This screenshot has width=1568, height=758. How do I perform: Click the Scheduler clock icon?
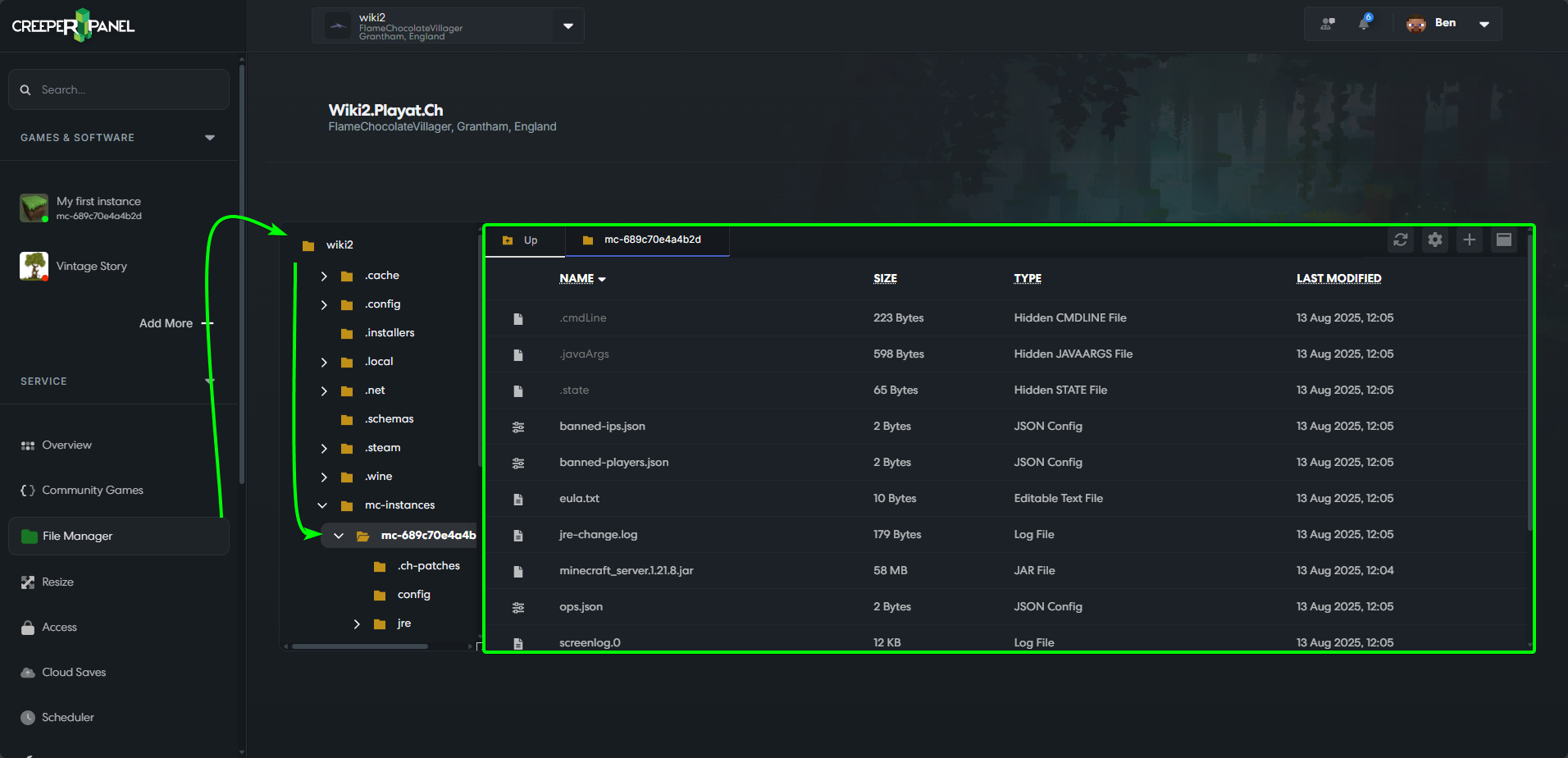pos(28,718)
